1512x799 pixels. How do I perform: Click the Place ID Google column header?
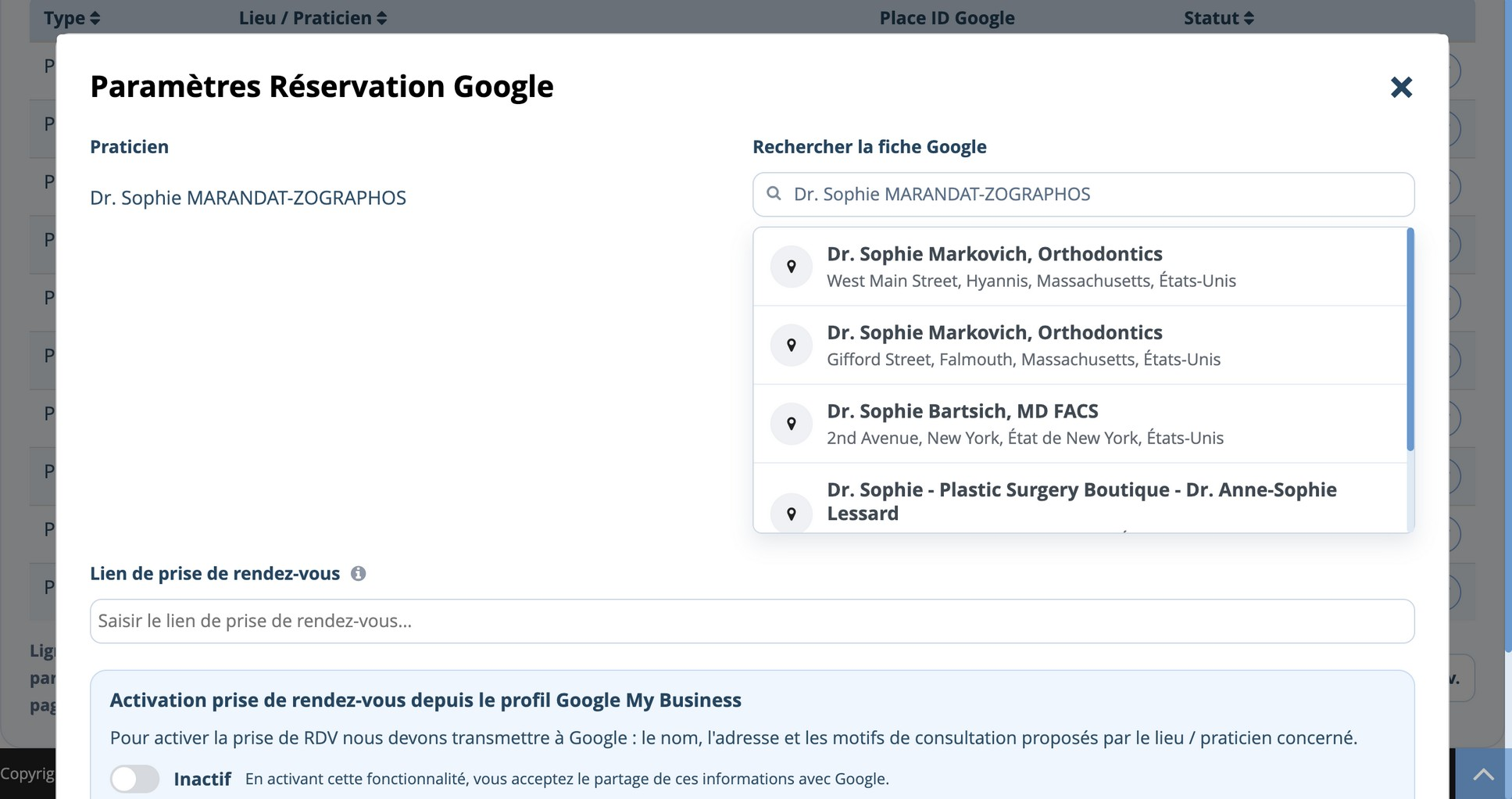click(947, 17)
